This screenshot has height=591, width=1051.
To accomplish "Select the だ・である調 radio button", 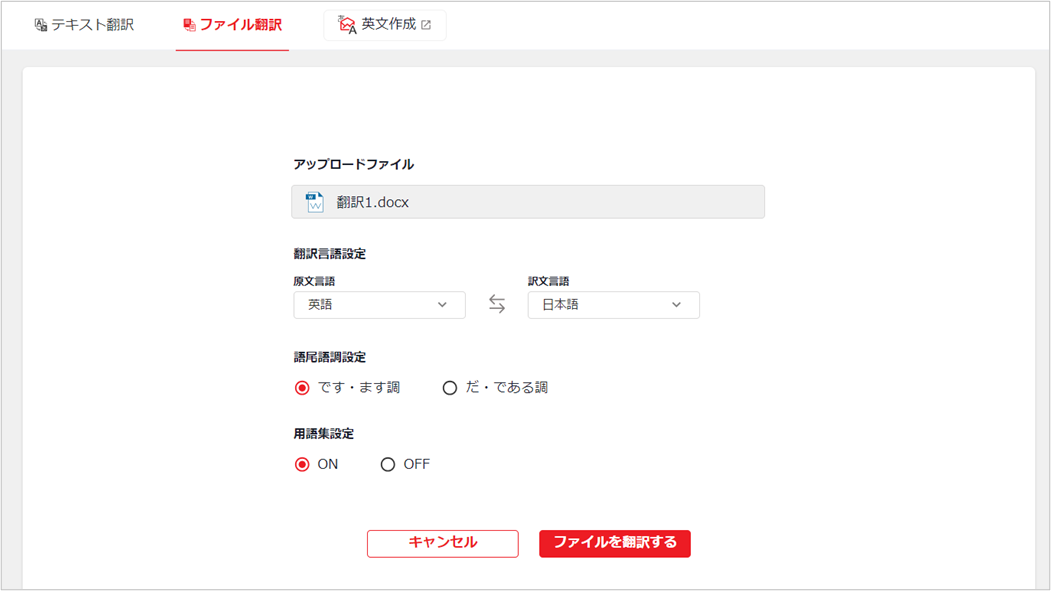I will click(450, 388).
